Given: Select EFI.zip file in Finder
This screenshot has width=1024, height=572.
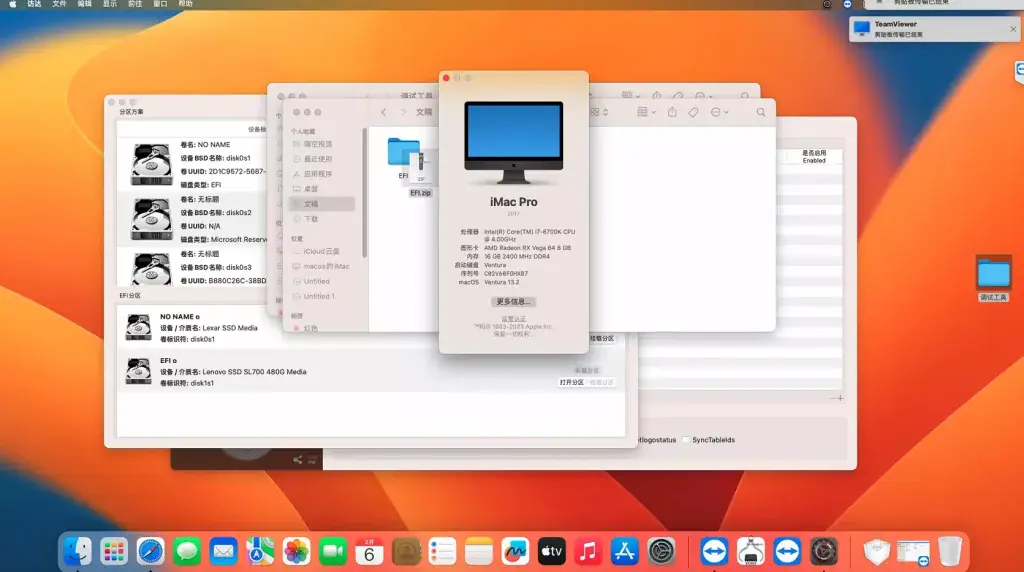Looking at the screenshot, I should point(421,174).
